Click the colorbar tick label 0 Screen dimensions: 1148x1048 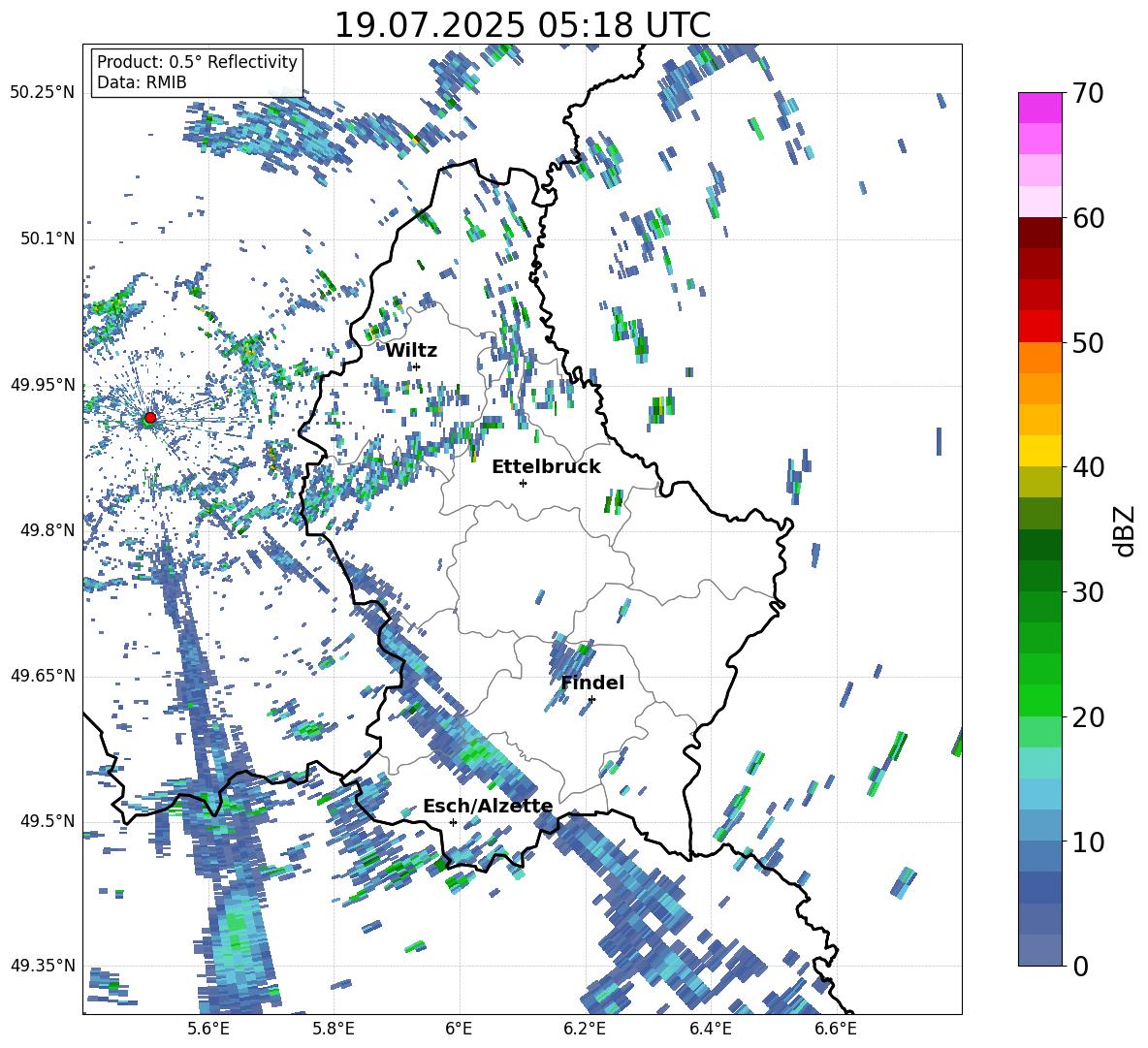pyautogui.click(x=1079, y=966)
